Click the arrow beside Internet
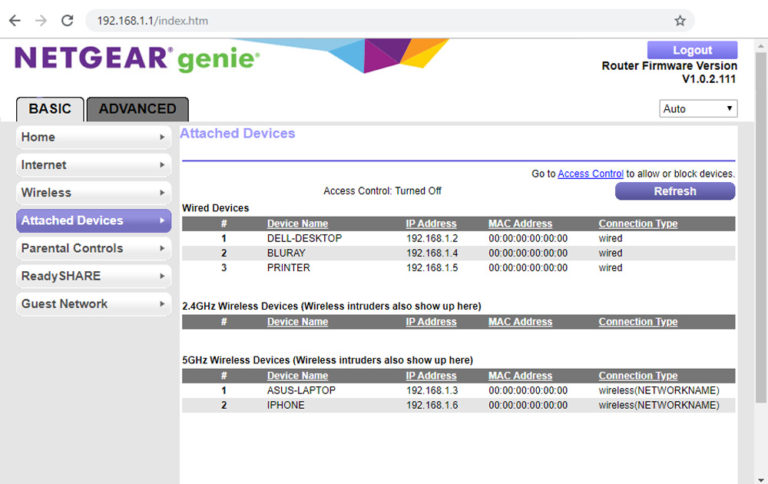 pyautogui.click(x=162, y=165)
